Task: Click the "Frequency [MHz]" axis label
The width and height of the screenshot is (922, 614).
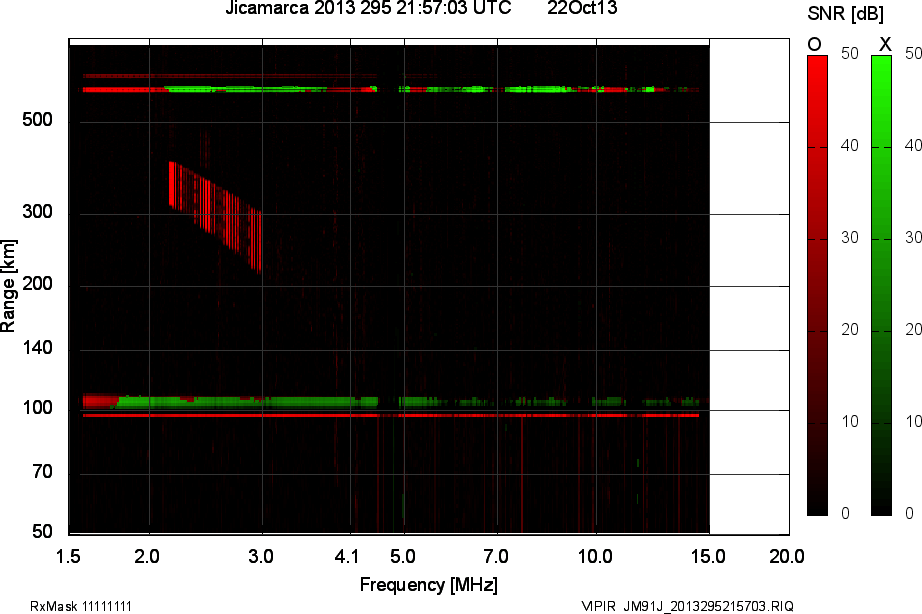Action: coord(429,585)
